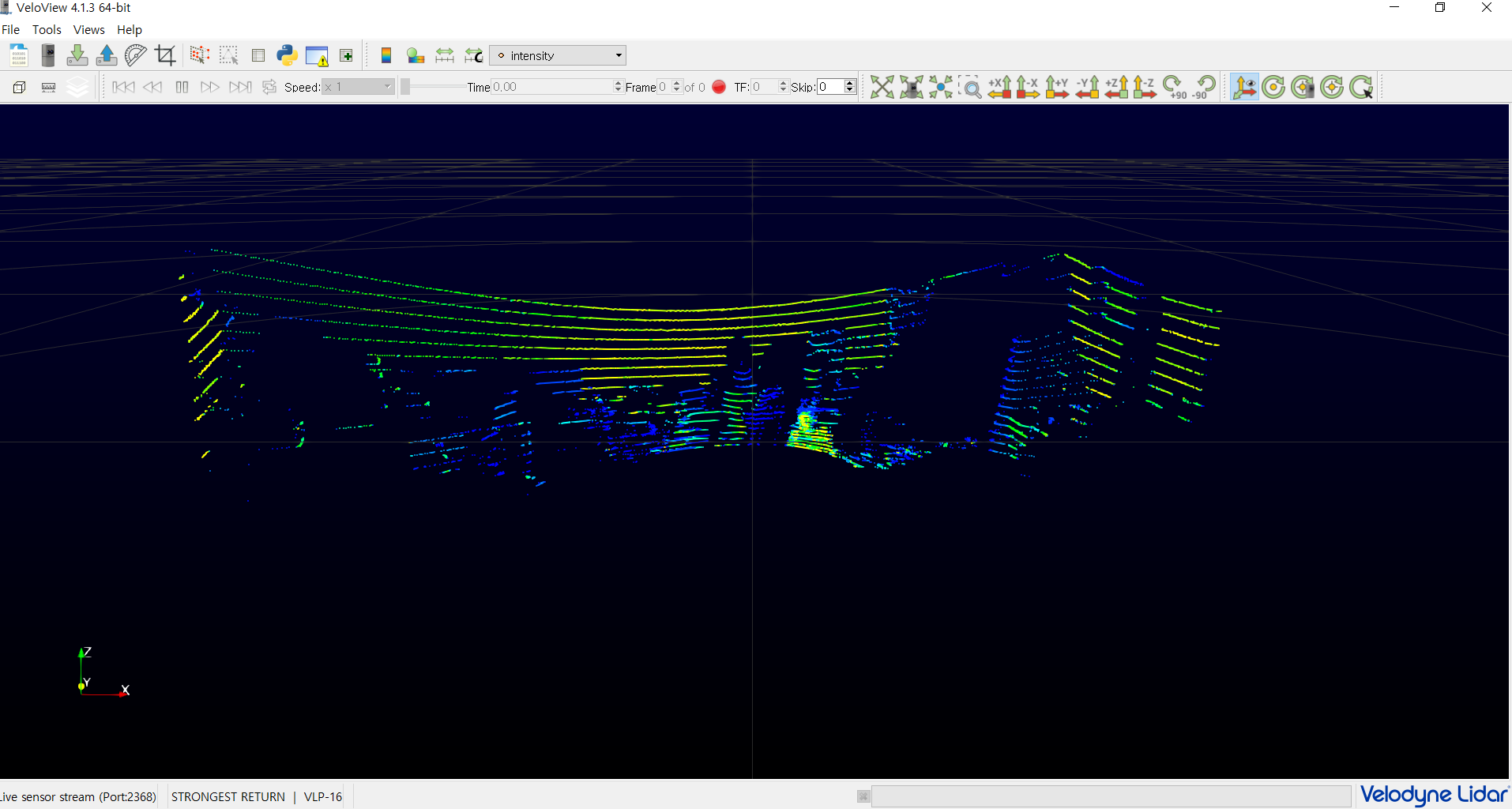Open the Python console

(288, 55)
